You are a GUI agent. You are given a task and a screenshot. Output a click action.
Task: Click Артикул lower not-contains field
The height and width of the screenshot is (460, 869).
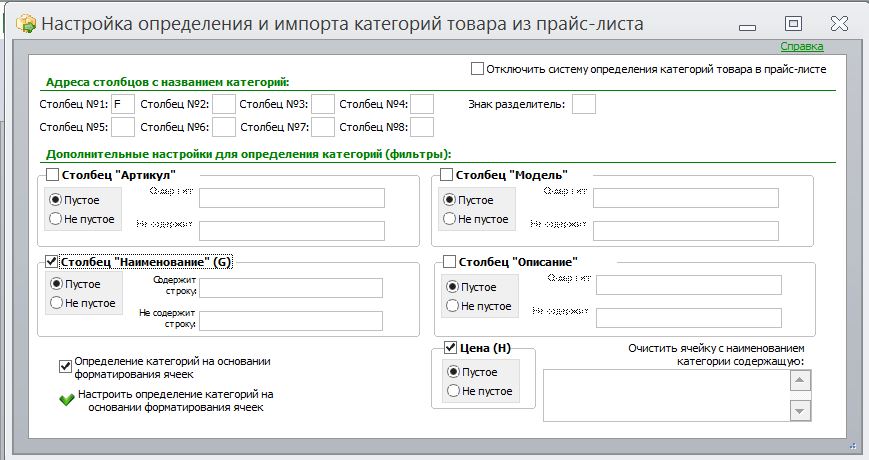(x=292, y=231)
